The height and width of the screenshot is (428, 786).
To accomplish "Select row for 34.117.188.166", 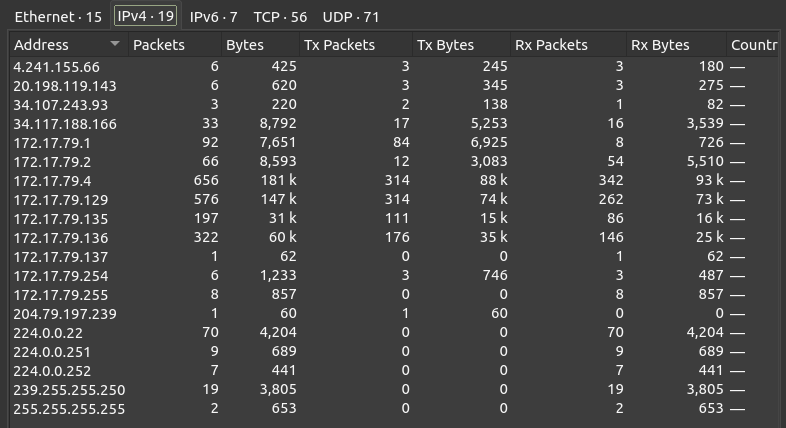I will 65,124.
